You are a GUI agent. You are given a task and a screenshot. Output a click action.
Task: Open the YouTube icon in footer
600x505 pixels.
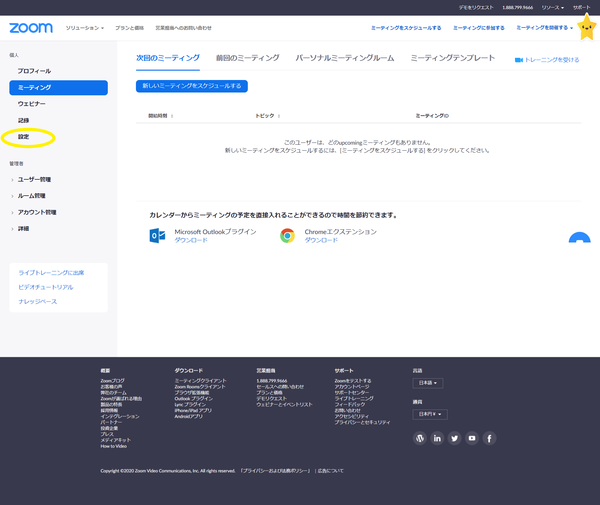(472, 438)
